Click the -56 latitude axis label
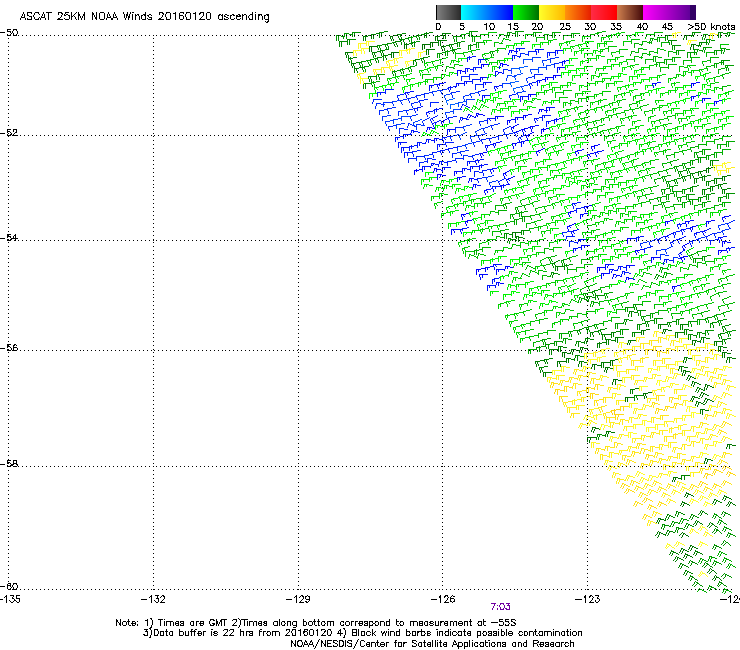Image resolution: width=740 pixels, height=650 pixels. 9,348
